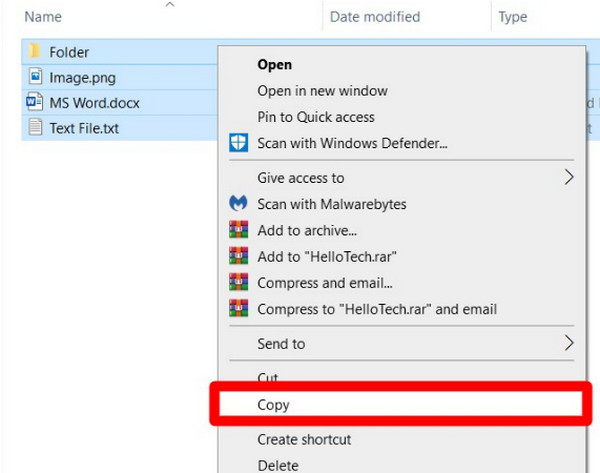Click sort arrow above Name column

tap(169, 5)
